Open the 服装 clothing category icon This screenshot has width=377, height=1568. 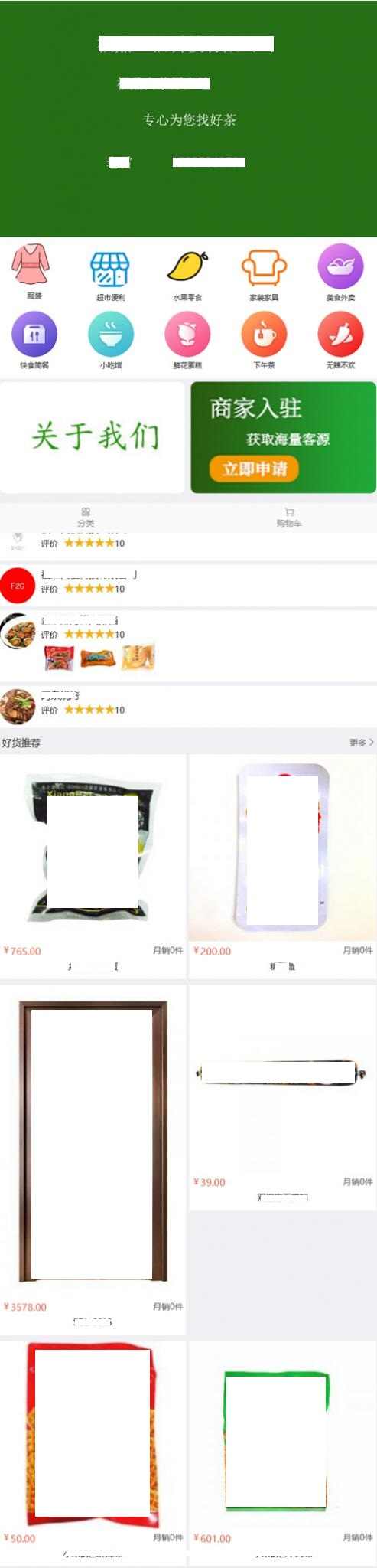coord(31,265)
